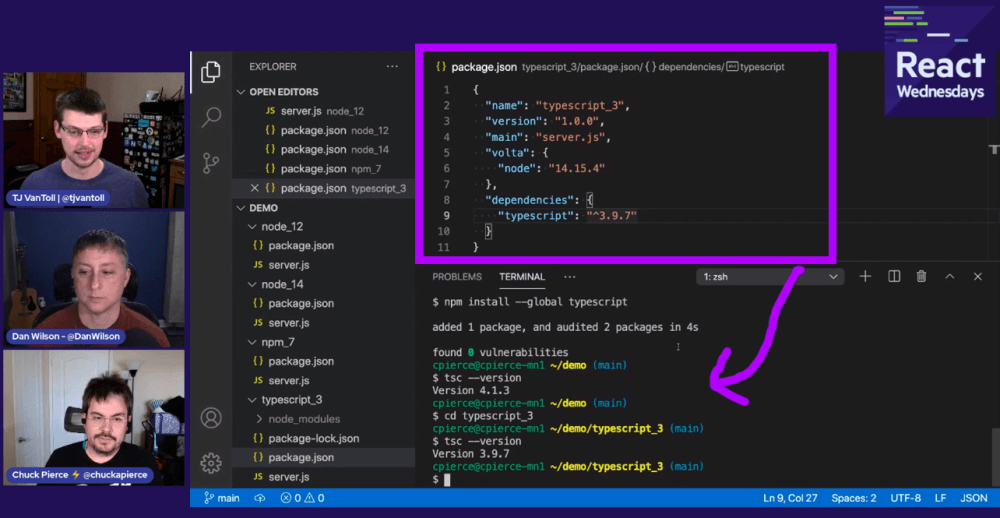
Task: Click the Dan Wilson video thumbnail
Action: tap(94, 279)
